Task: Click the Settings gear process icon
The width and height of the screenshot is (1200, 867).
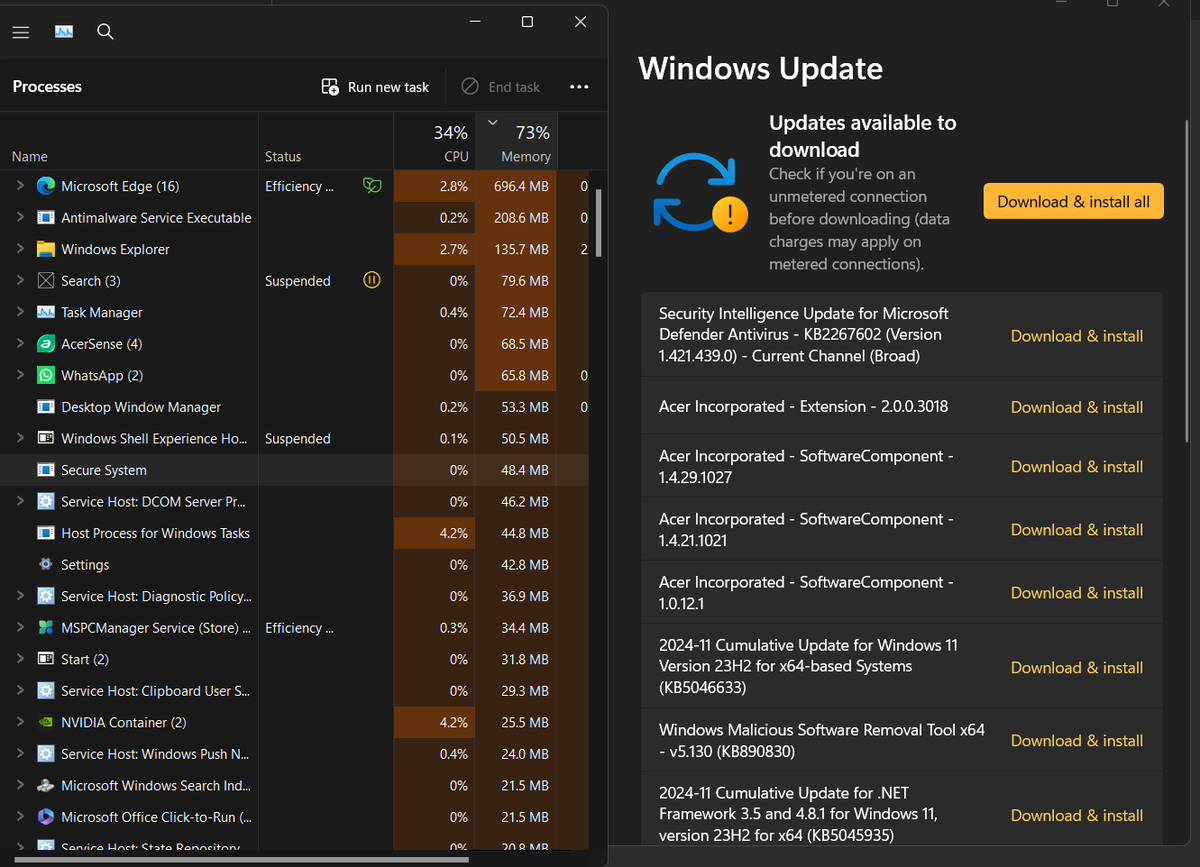Action: [45, 565]
